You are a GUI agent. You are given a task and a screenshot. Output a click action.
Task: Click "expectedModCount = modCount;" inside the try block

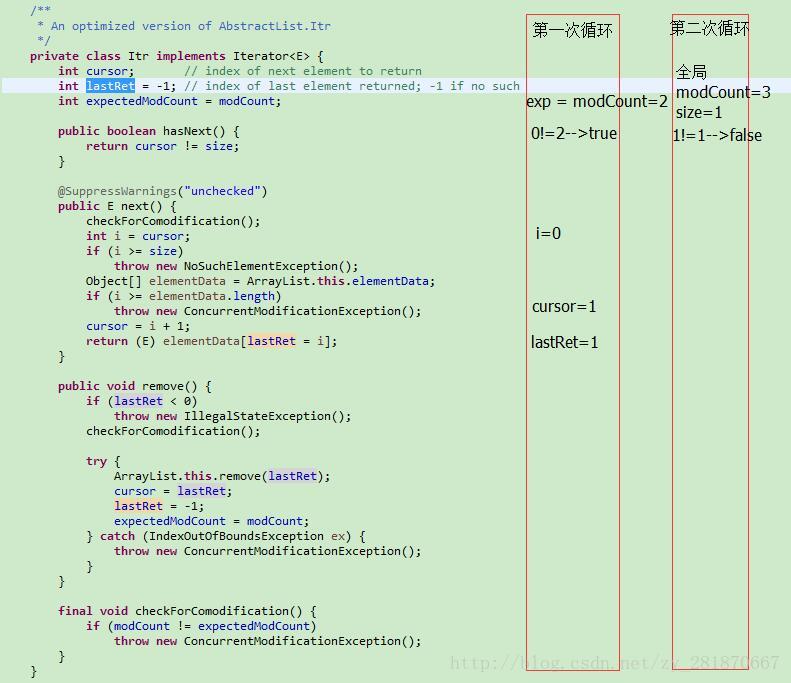point(211,521)
